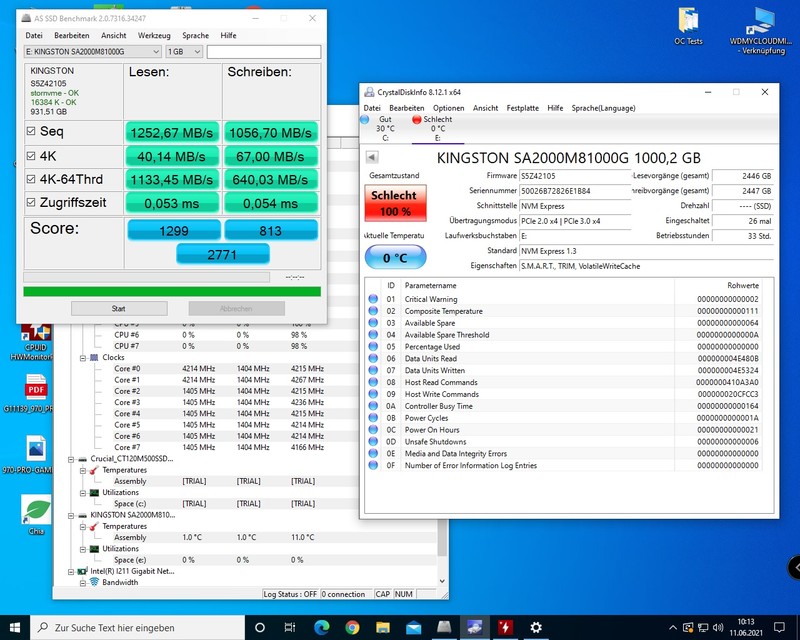Open the notification center in the taskbar
Viewport: 800px width, 640px height.
pos(779,627)
